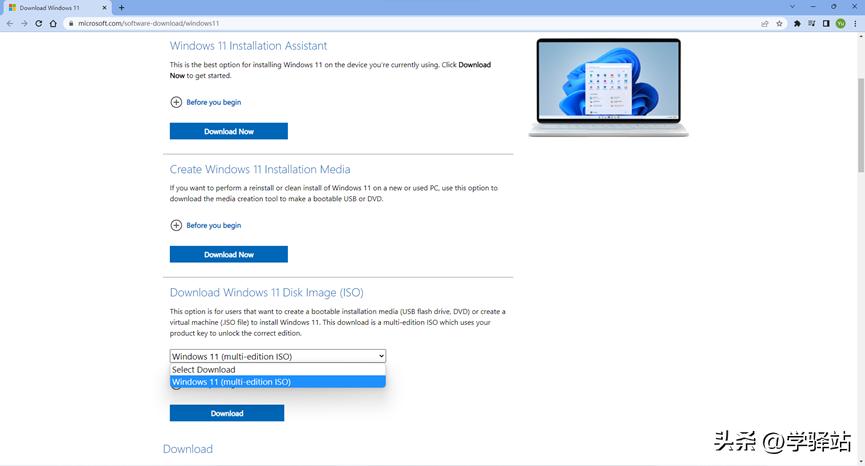Click the Windows 11 laptop image
The width and height of the screenshot is (865, 466).
coord(608,87)
